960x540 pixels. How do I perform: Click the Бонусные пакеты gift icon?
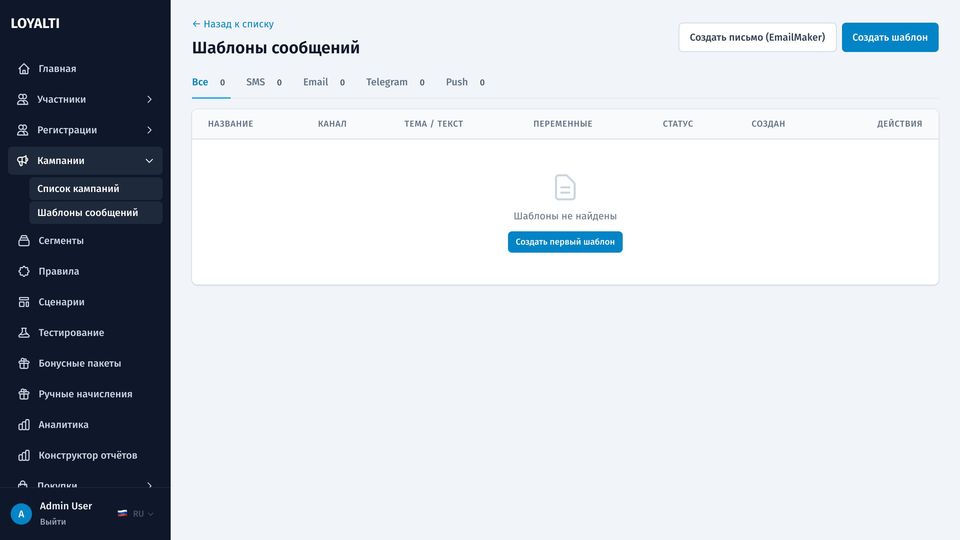point(24,363)
